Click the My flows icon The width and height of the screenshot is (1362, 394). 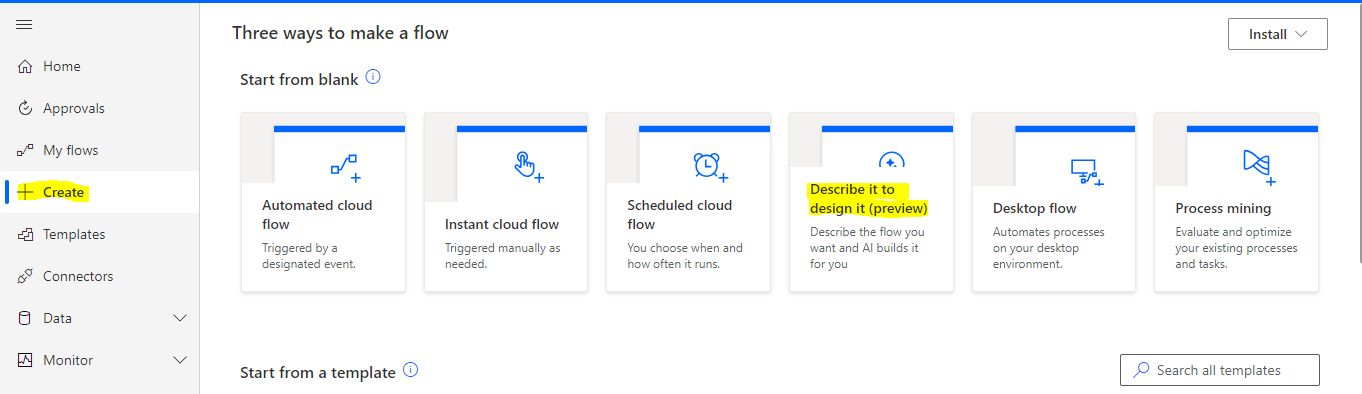coord(26,150)
